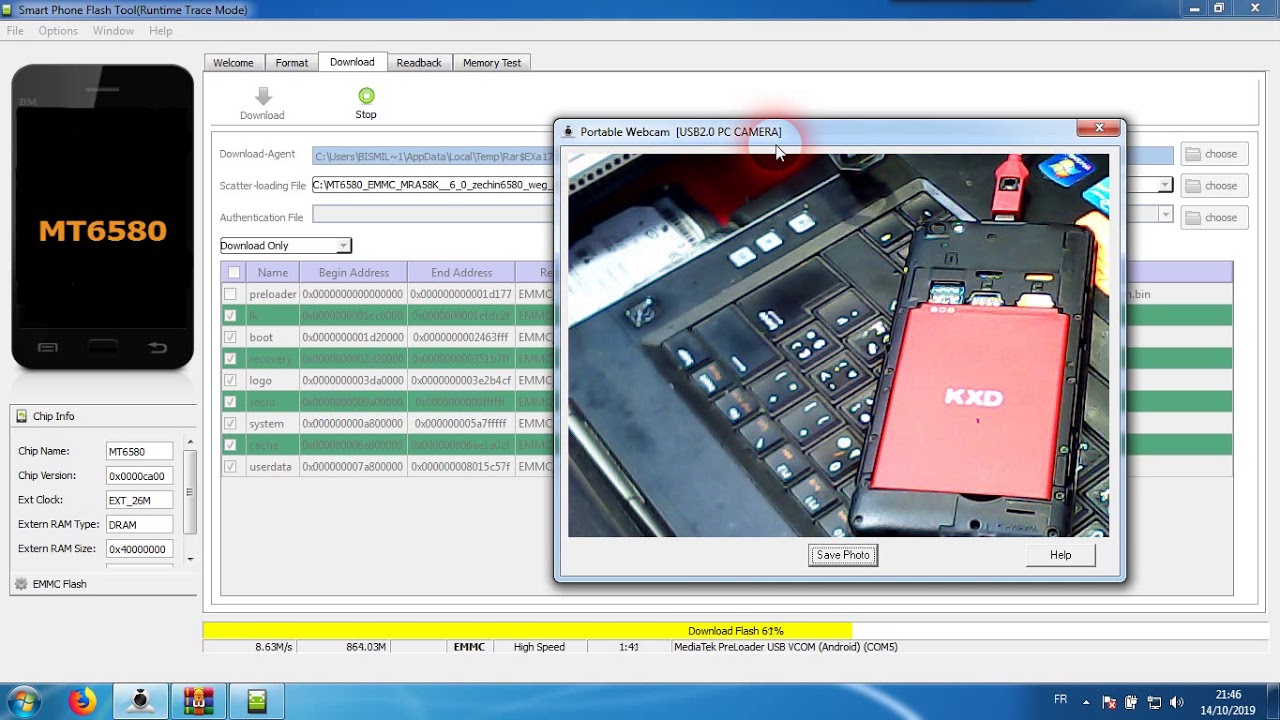Viewport: 1280px width, 720px height.
Task: Open the Help menu
Action: (x=161, y=31)
